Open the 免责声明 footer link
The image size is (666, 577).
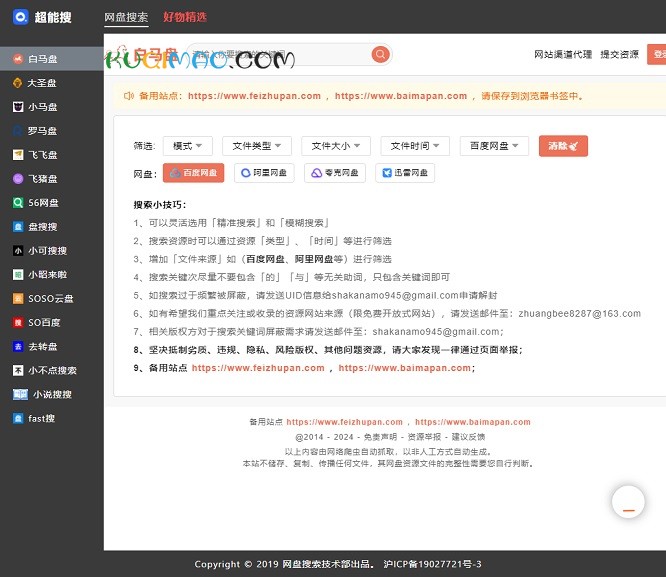[380, 437]
